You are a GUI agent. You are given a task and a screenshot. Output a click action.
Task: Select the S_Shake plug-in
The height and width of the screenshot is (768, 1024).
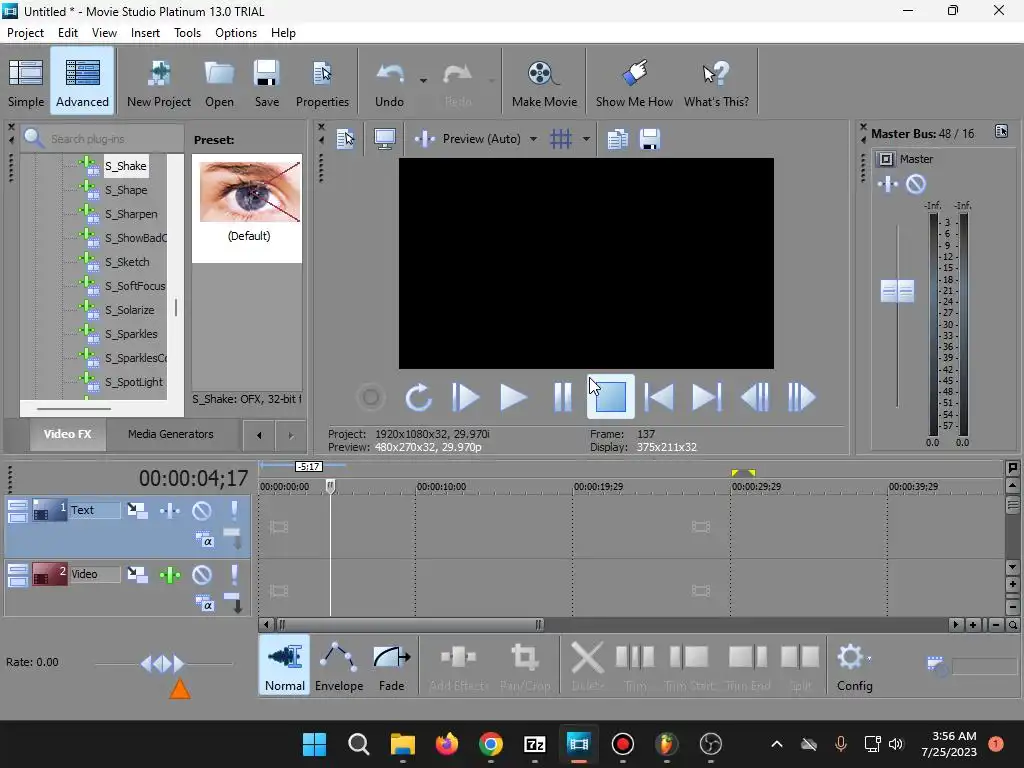pos(125,166)
